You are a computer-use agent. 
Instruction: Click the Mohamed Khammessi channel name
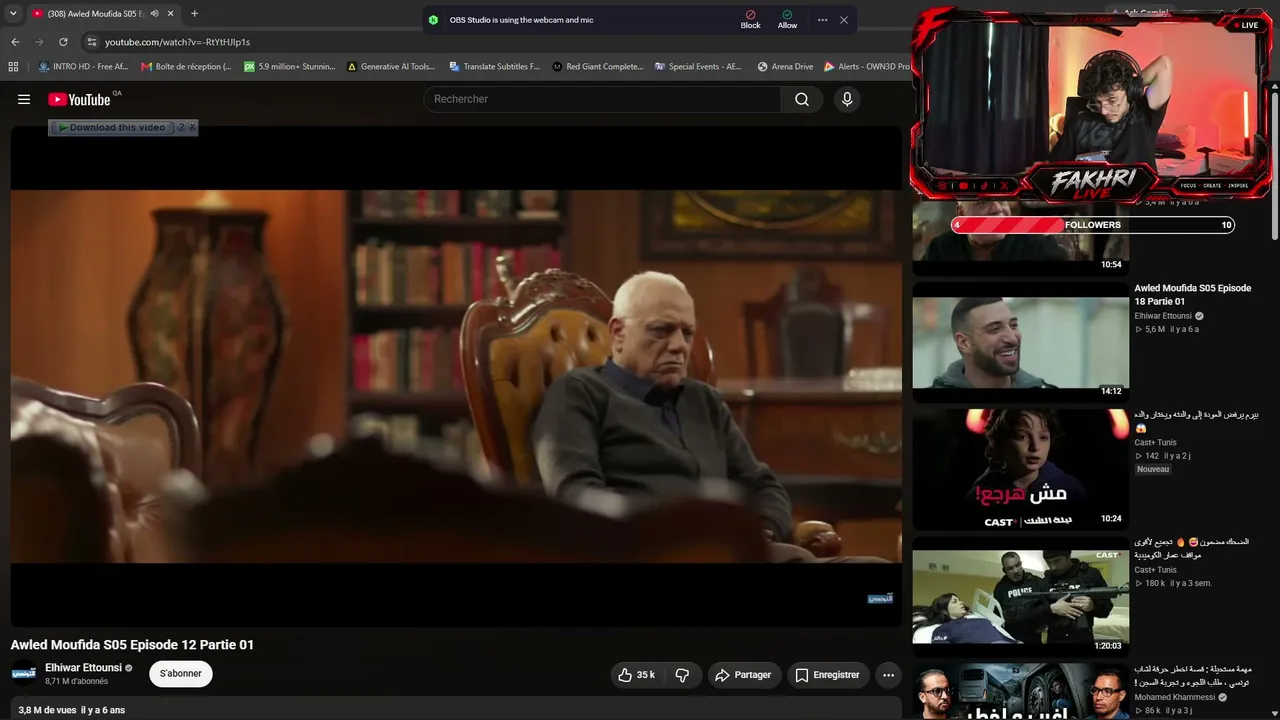(1174, 697)
